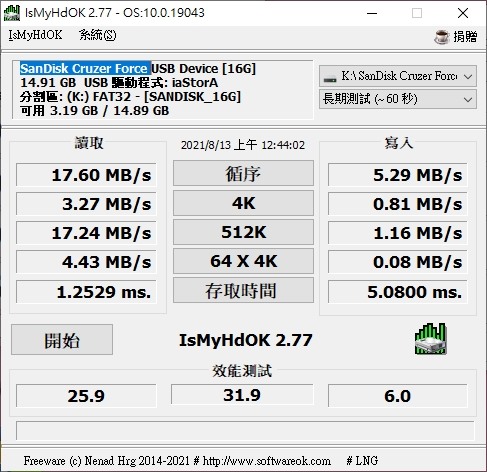This screenshot has width=487, height=472.
Task: Click the 14.91 GB USB 驅動程式 line
Action: pyautogui.click(x=119, y=83)
